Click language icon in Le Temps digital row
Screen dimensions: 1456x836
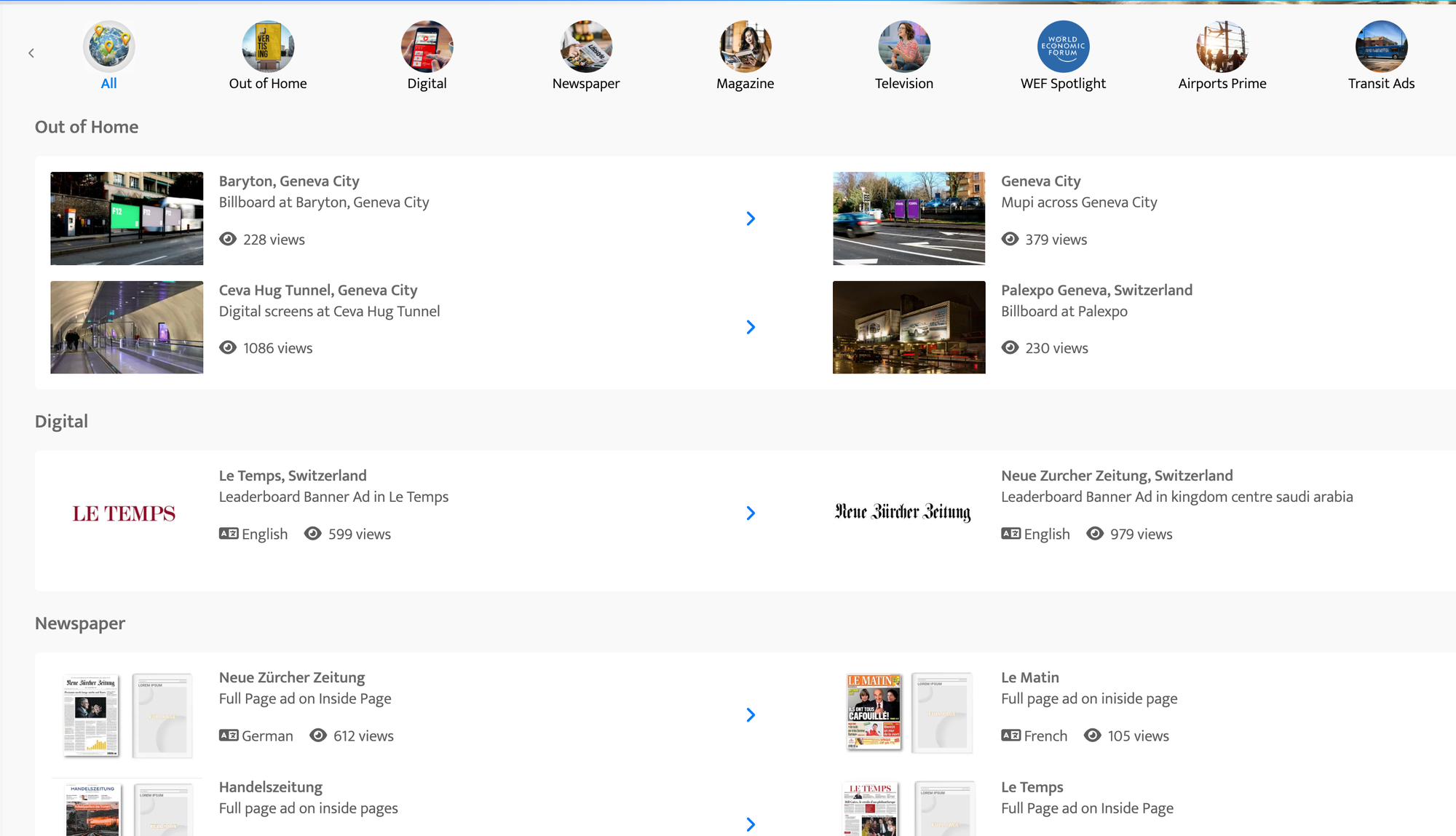[x=229, y=533]
